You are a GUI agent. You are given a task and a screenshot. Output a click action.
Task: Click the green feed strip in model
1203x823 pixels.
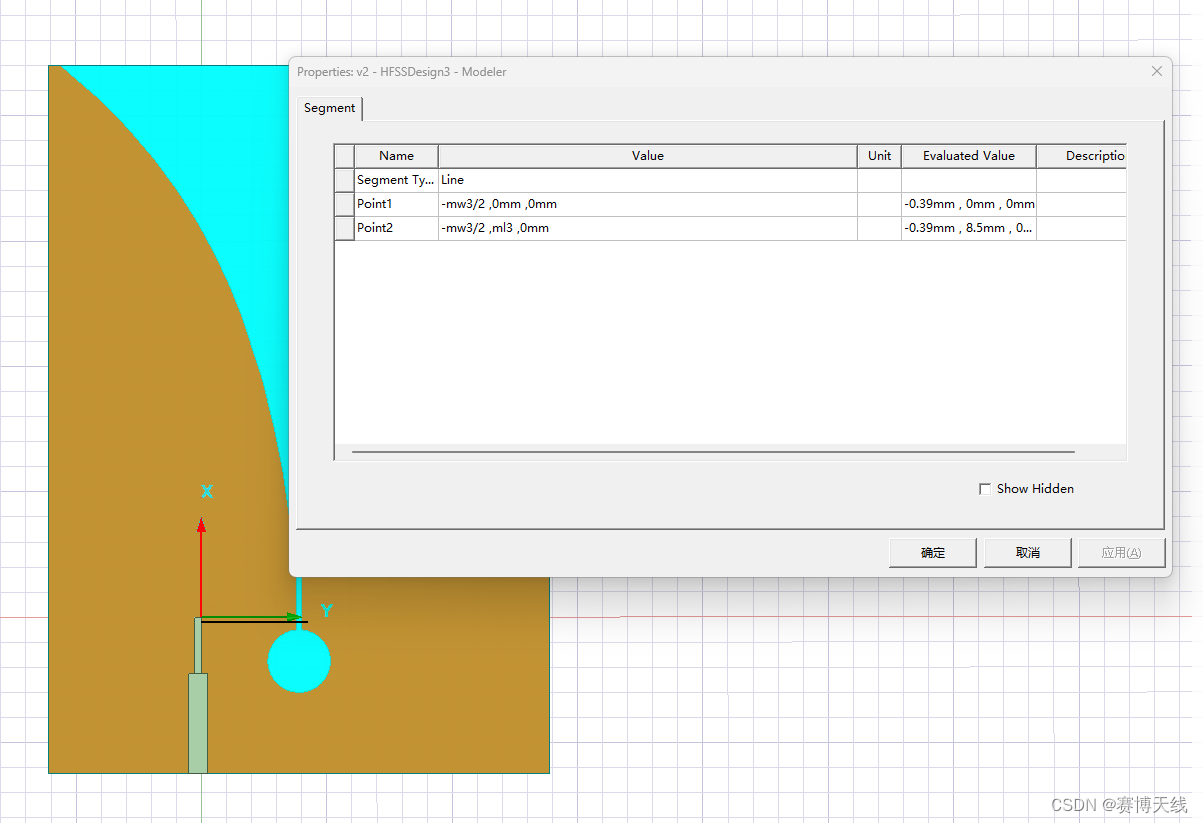(198, 723)
